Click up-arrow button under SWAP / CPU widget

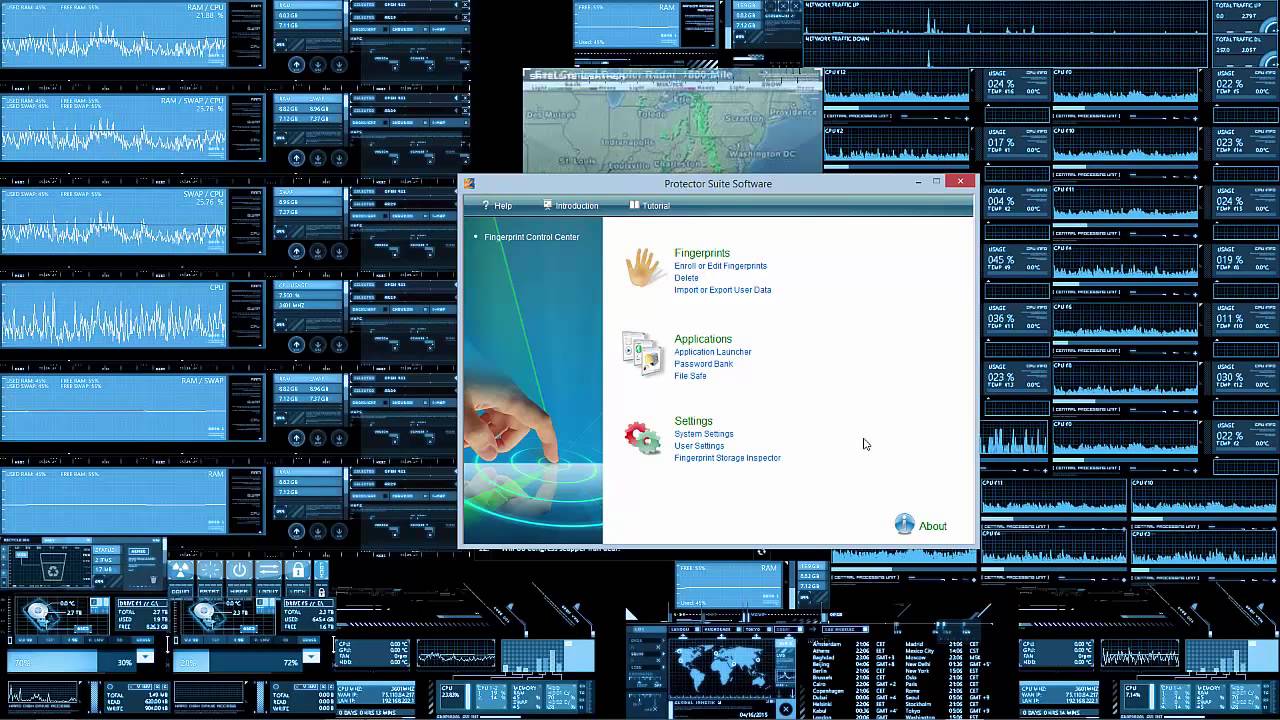point(296,251)
